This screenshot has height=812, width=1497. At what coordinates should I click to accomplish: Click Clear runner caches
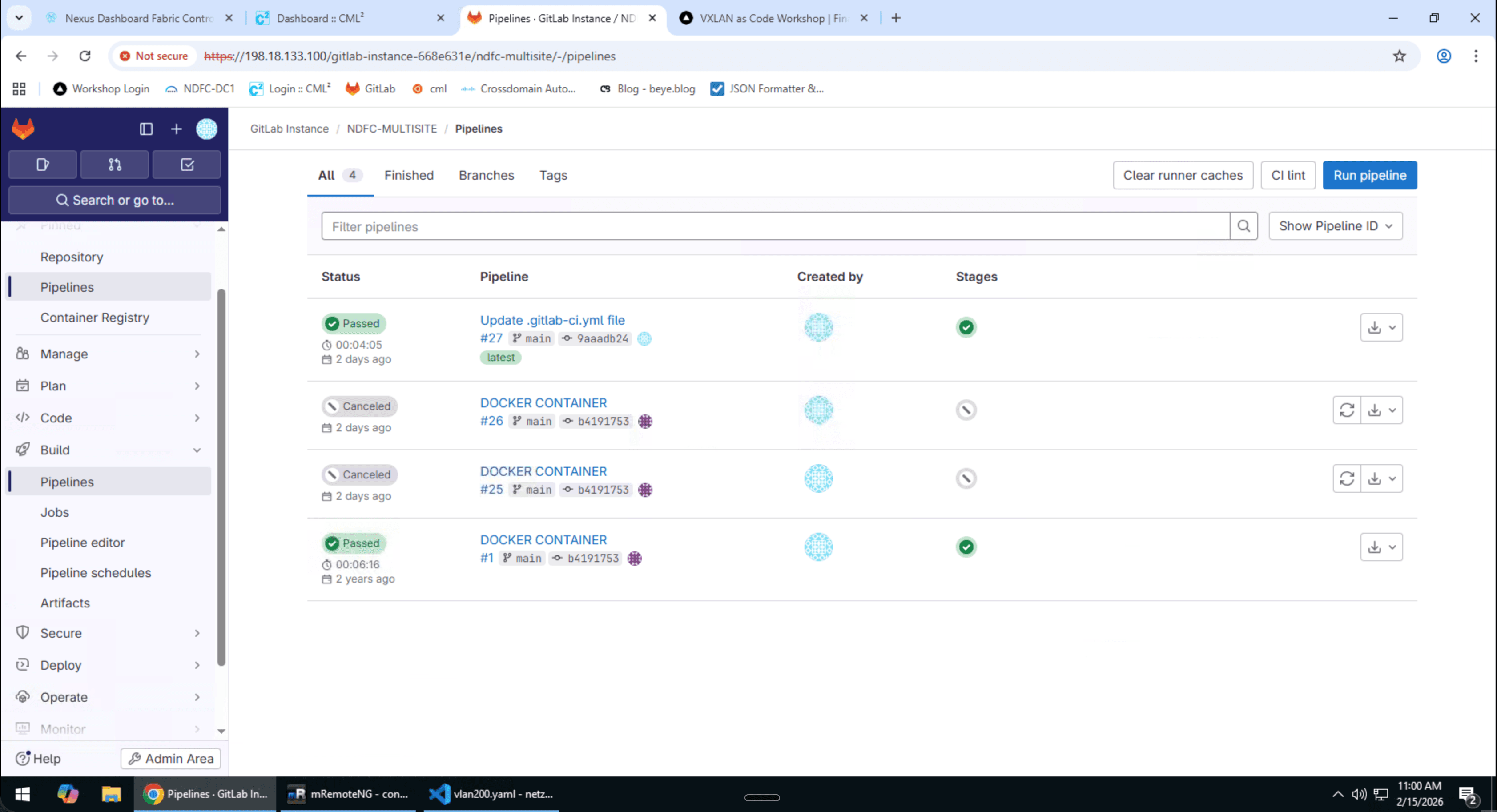click(x=1183, y=175)
